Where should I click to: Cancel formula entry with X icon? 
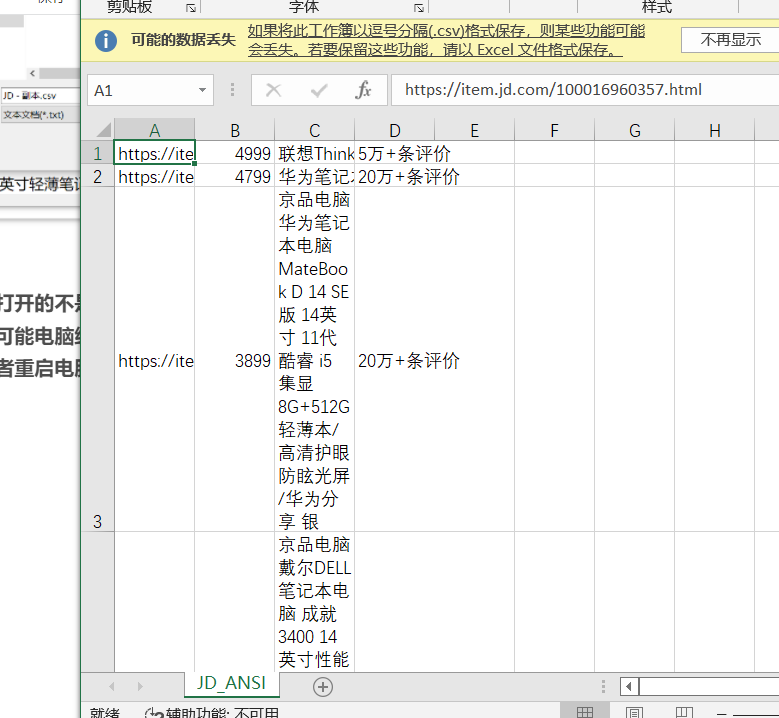273,90
